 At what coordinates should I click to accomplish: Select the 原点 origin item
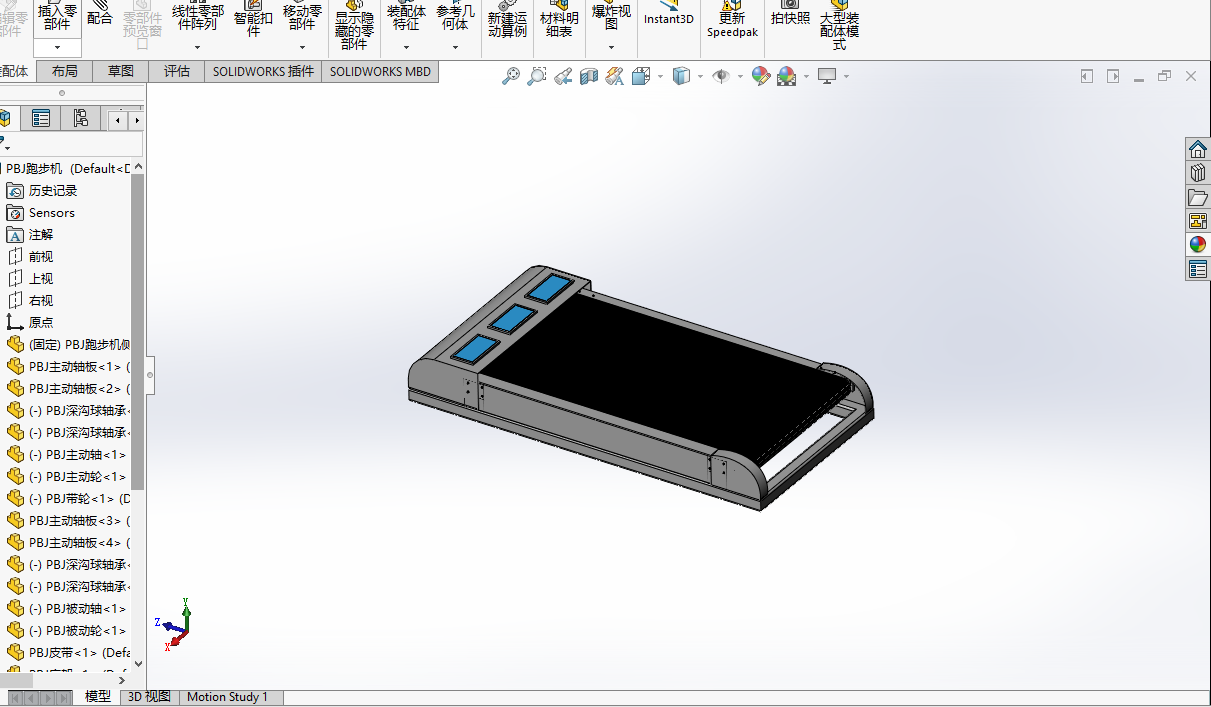(x=41, y=322)
